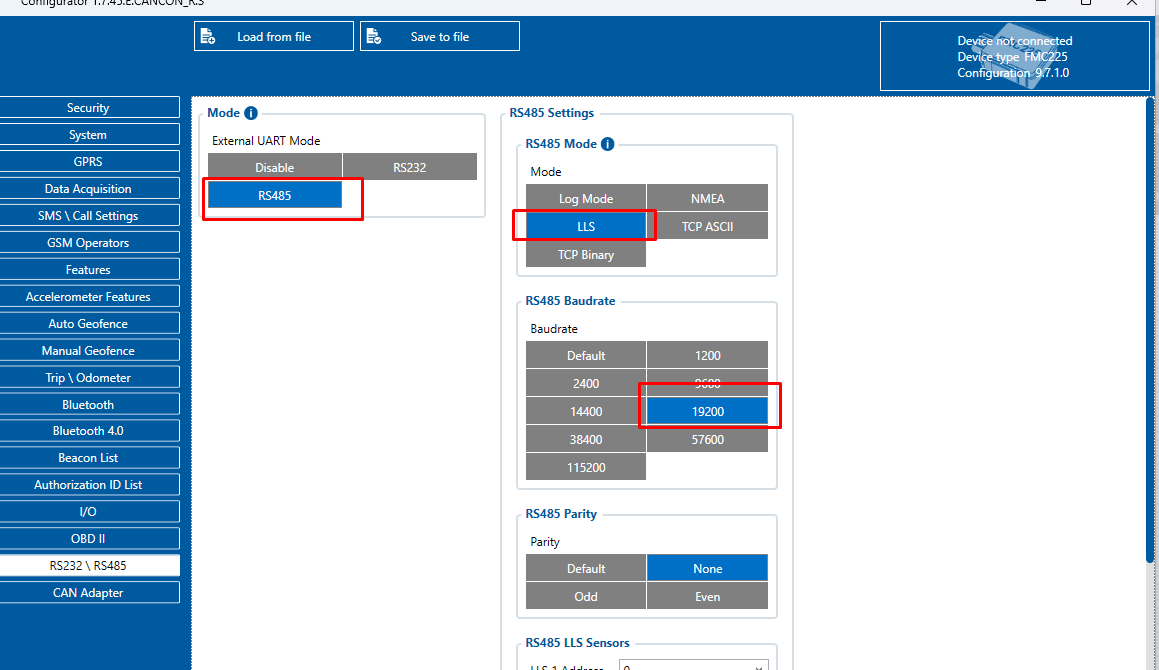
Task: Click the Save to file button
Action: pyautogui.click(x=439, y=37)
